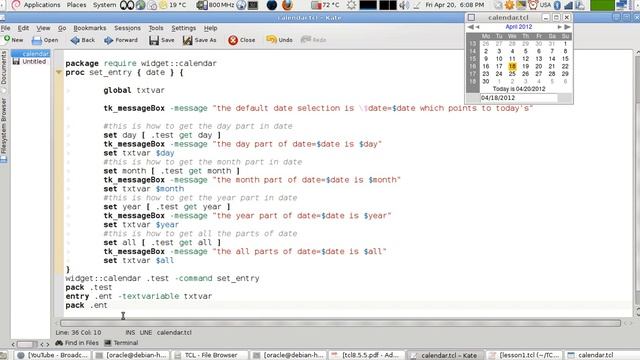The height and width of the screenshot is (360, 640).
Task: Switch to the calendar.tcl - Kate taskbar entry
Action: [446, 356]
